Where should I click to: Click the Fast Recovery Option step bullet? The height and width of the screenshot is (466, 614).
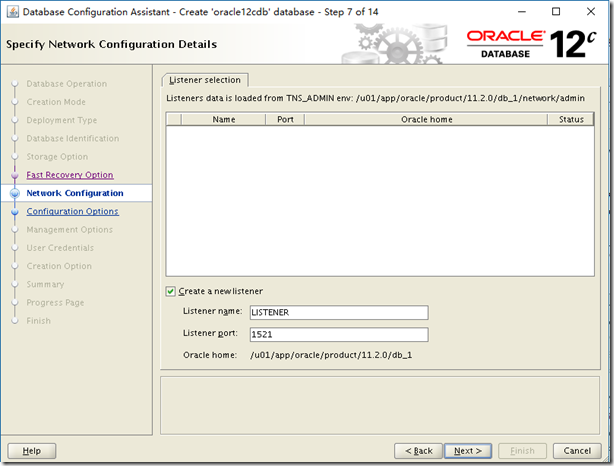coord(15,175)
